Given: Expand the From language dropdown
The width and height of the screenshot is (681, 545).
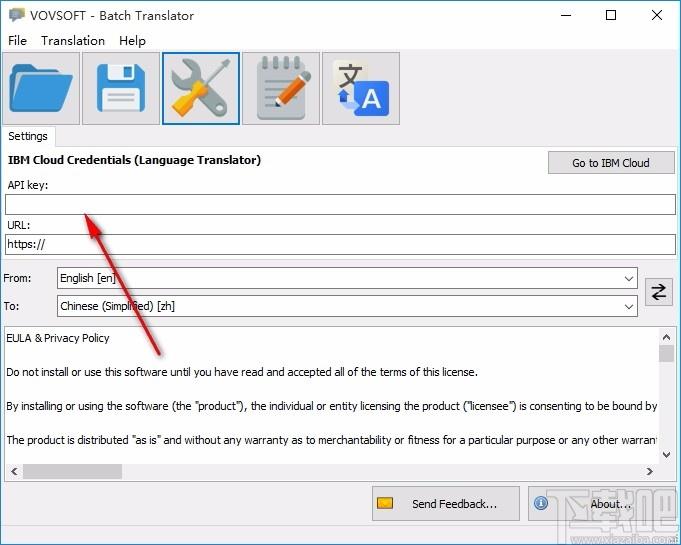Looking at the screenshot, I should pos(628,278).
